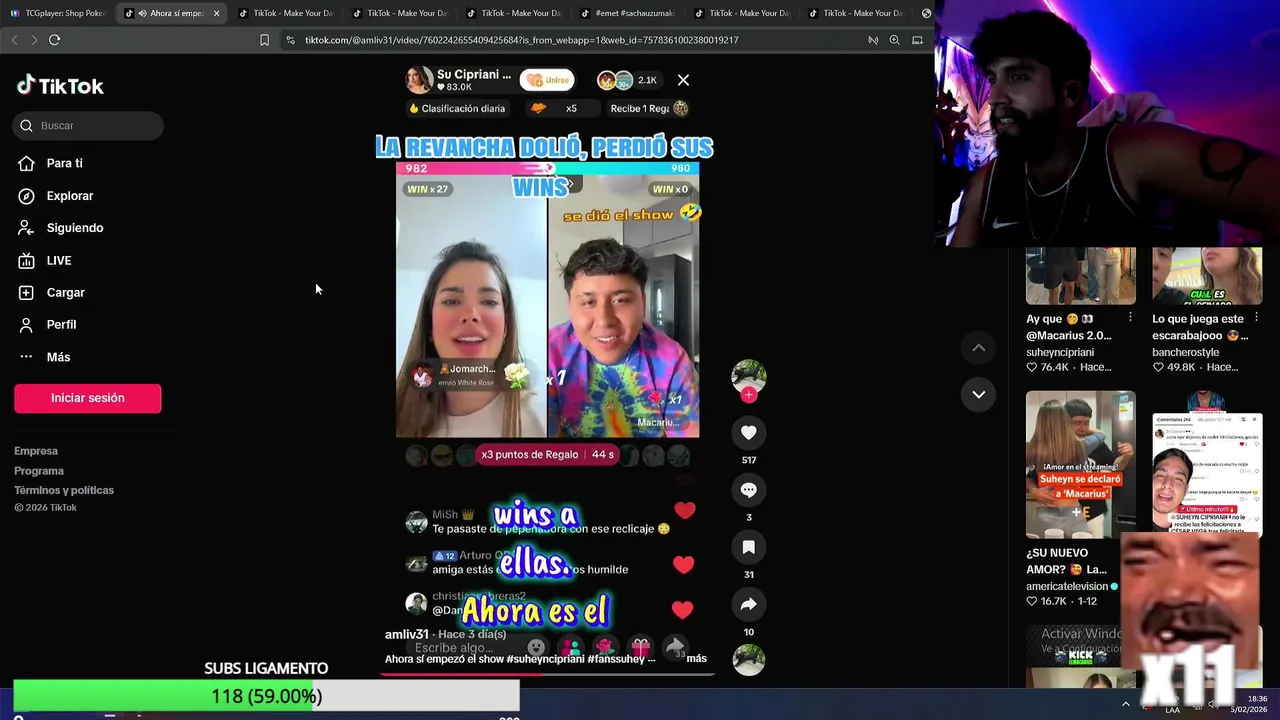Share the video with the arrow icon
Screen dimensions: 1280x720
[748, 604]
